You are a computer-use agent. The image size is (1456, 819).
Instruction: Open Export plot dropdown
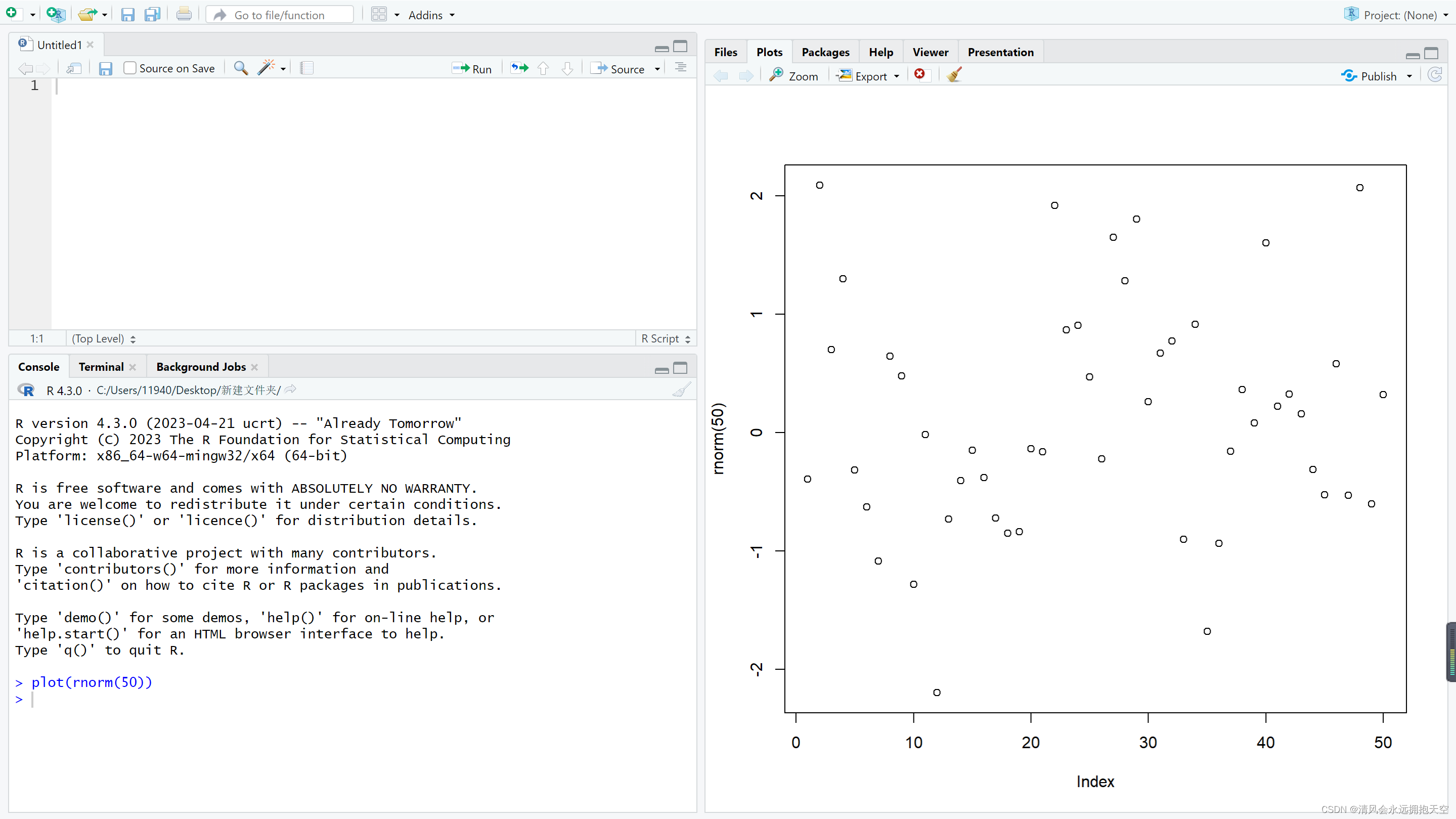coord(868,76)
